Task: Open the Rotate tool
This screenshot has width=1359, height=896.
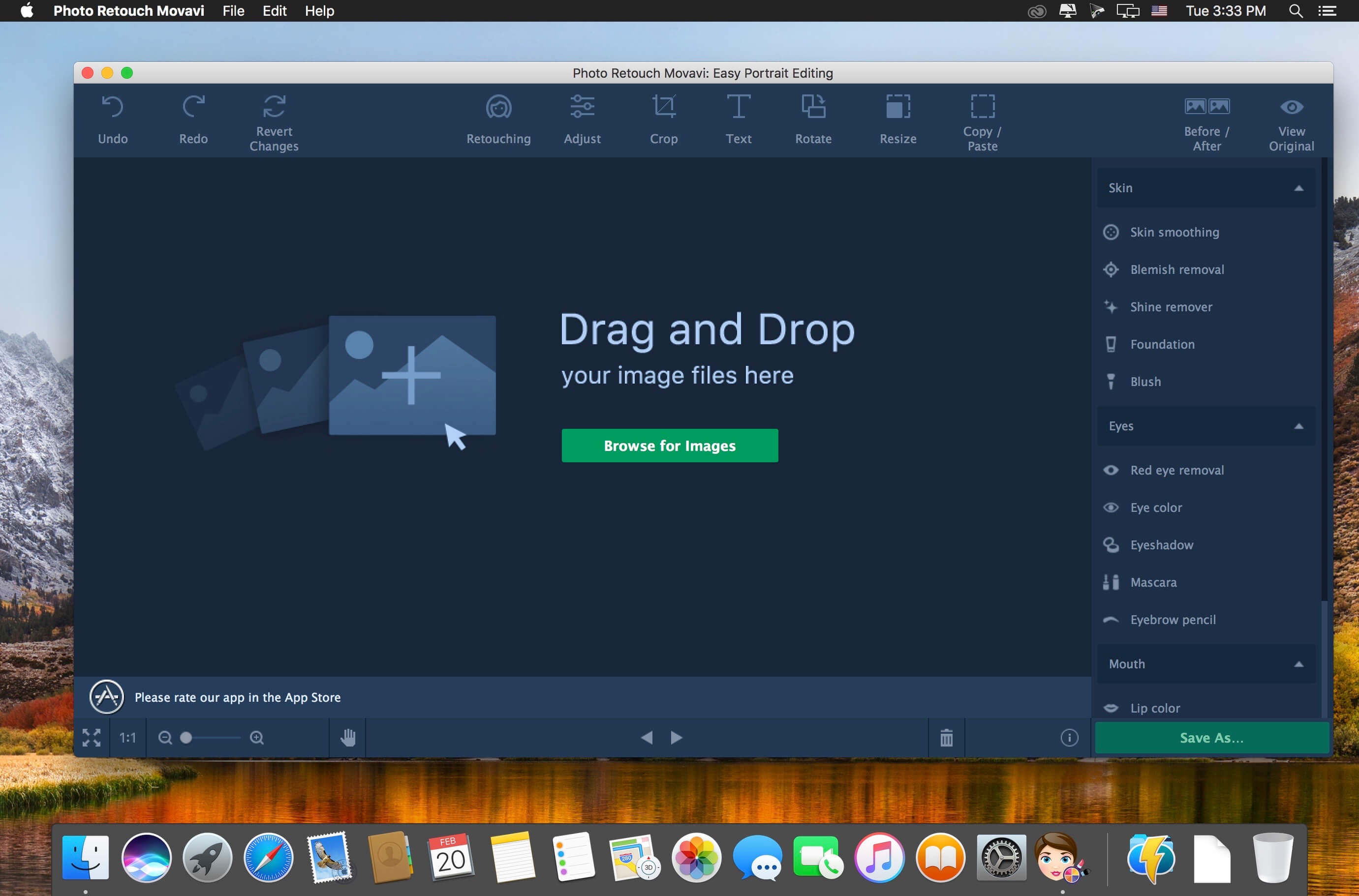Action: coord(813,120)
